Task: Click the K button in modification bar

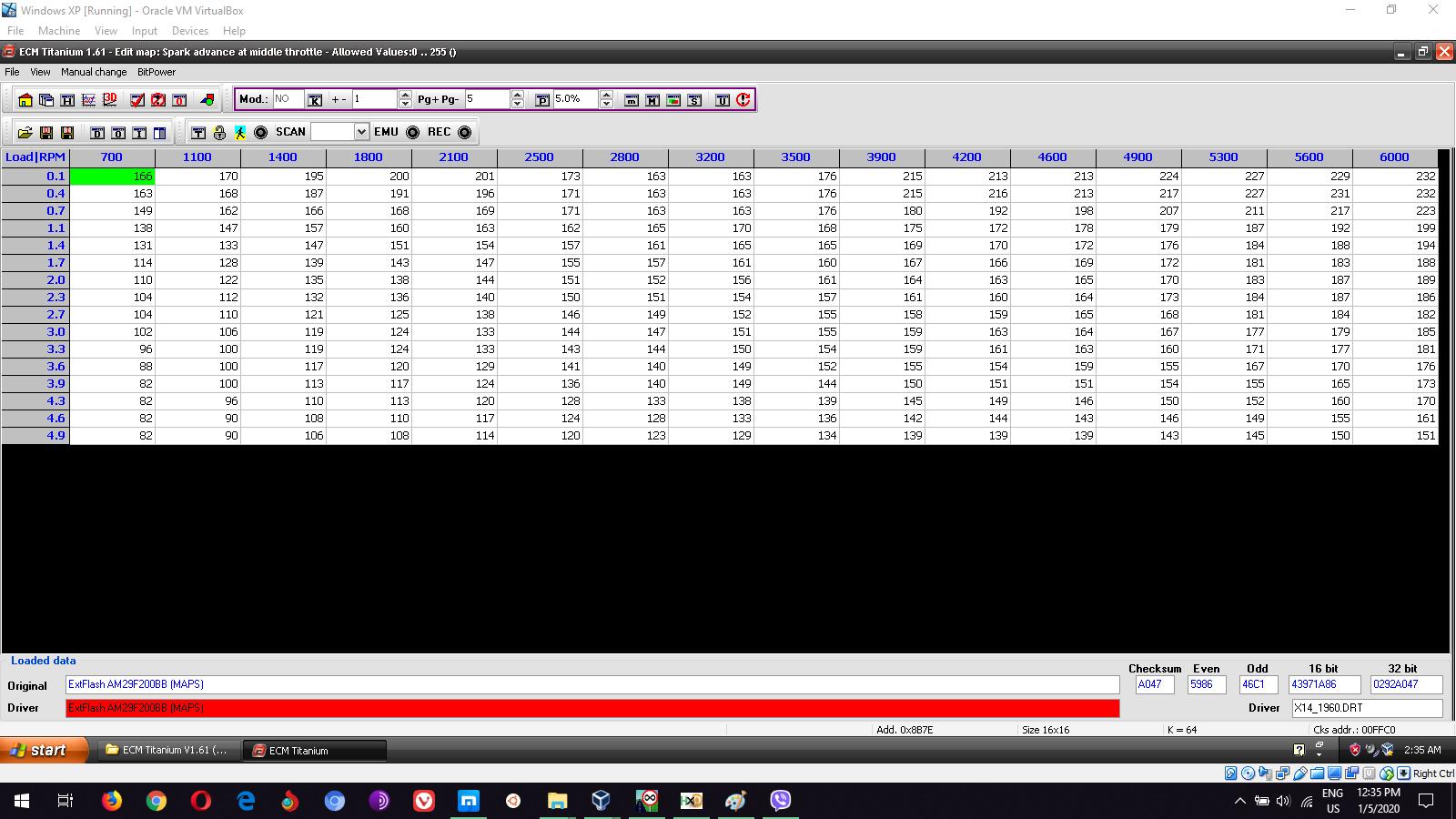Action: click(315, 100)
